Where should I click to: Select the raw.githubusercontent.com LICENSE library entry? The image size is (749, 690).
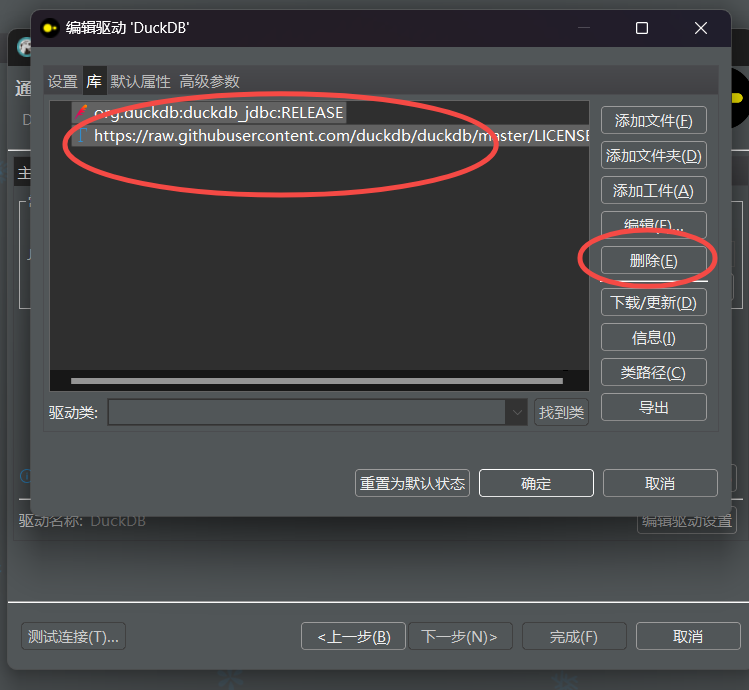pyautogui.click(x=331, y=136)
